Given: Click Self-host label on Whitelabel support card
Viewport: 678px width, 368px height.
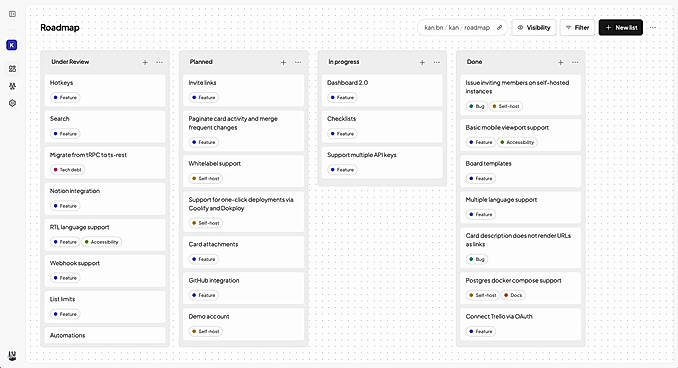Looking at the screenshot, I should 206,179.
